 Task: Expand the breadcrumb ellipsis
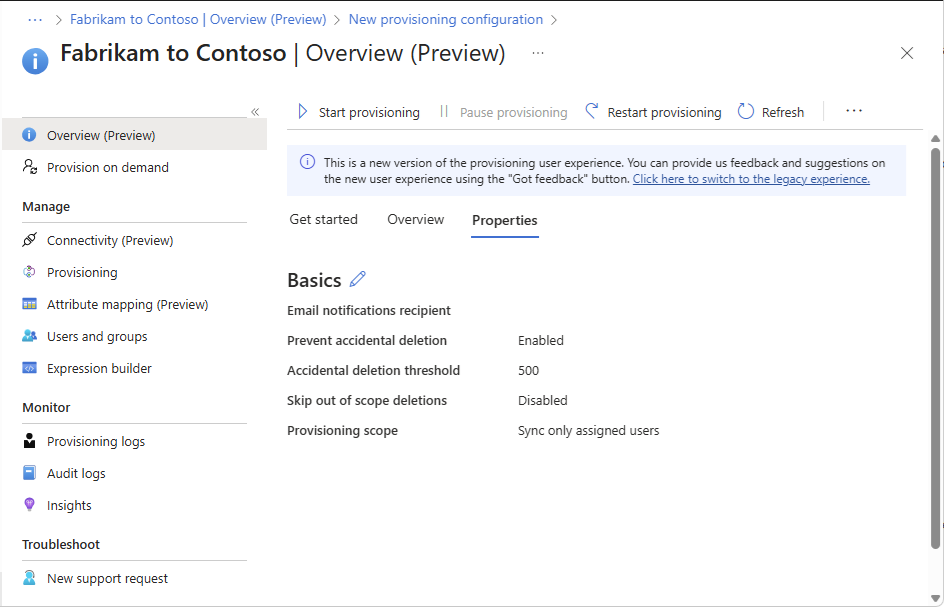pyautogui.click(x=36, y=20)
